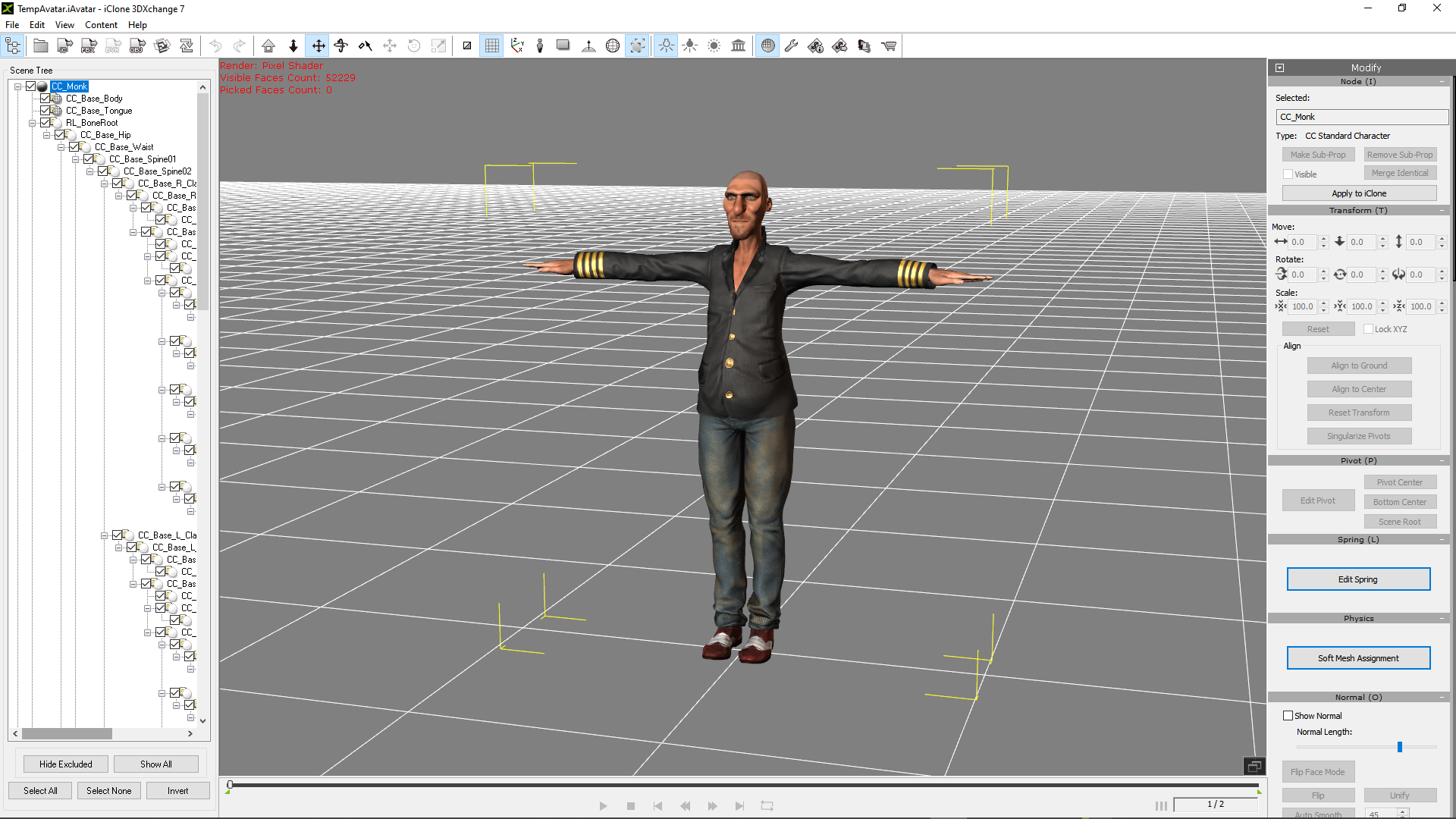Collapse the CC_Base_Spine02 tree node
The height and width of the screenshot is (819, 1456).
[89, 171]
